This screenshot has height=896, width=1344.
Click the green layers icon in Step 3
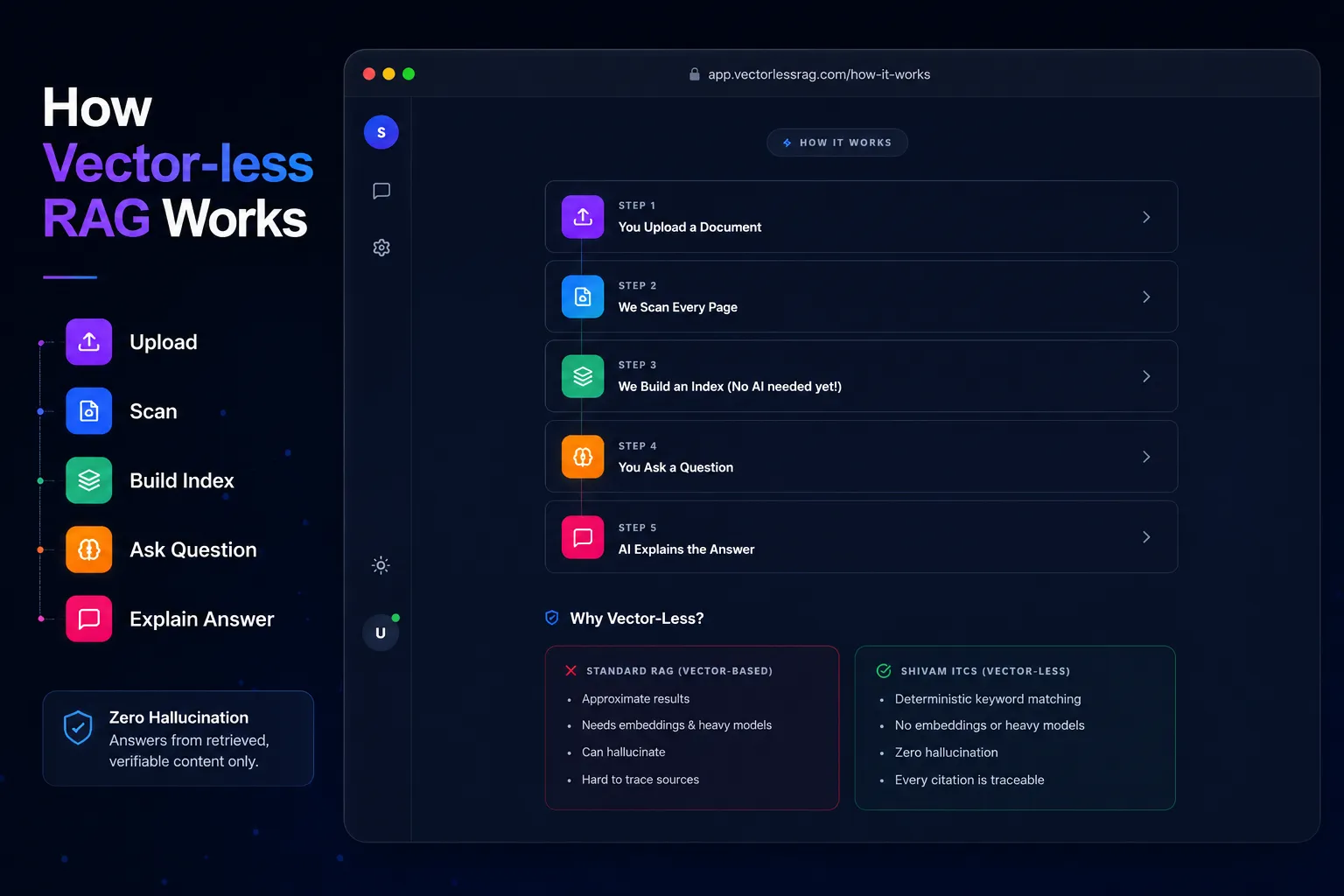pos(583,376)
